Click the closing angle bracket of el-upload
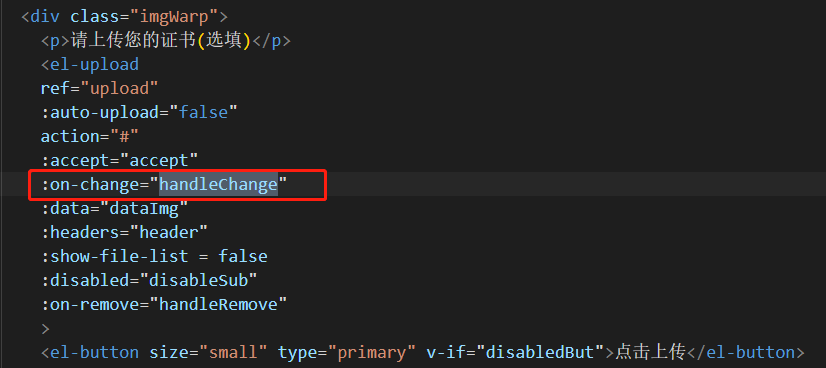The width and height of the screenshot is (826, 368). [45, 329]
